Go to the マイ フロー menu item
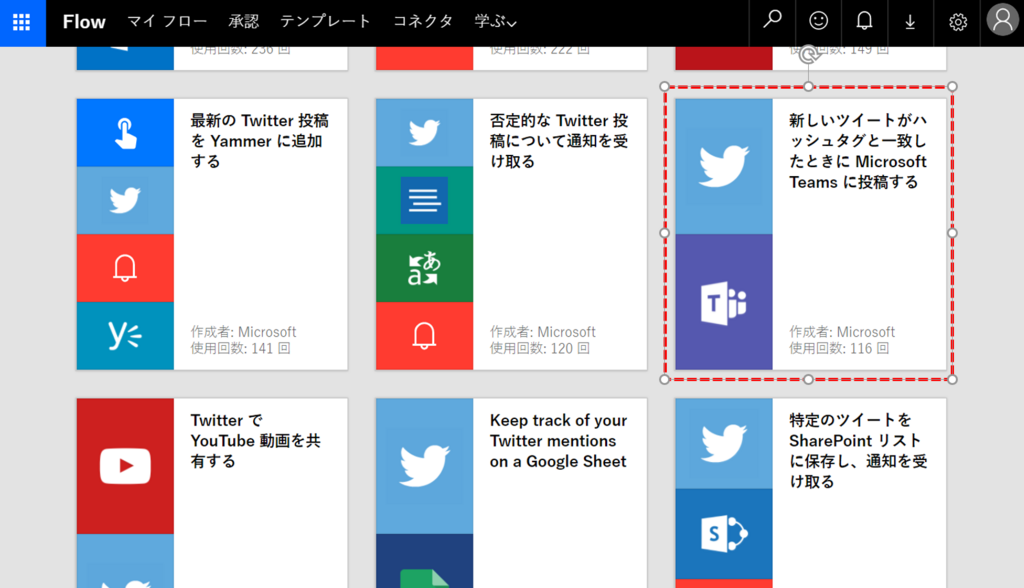 point(167,22)
